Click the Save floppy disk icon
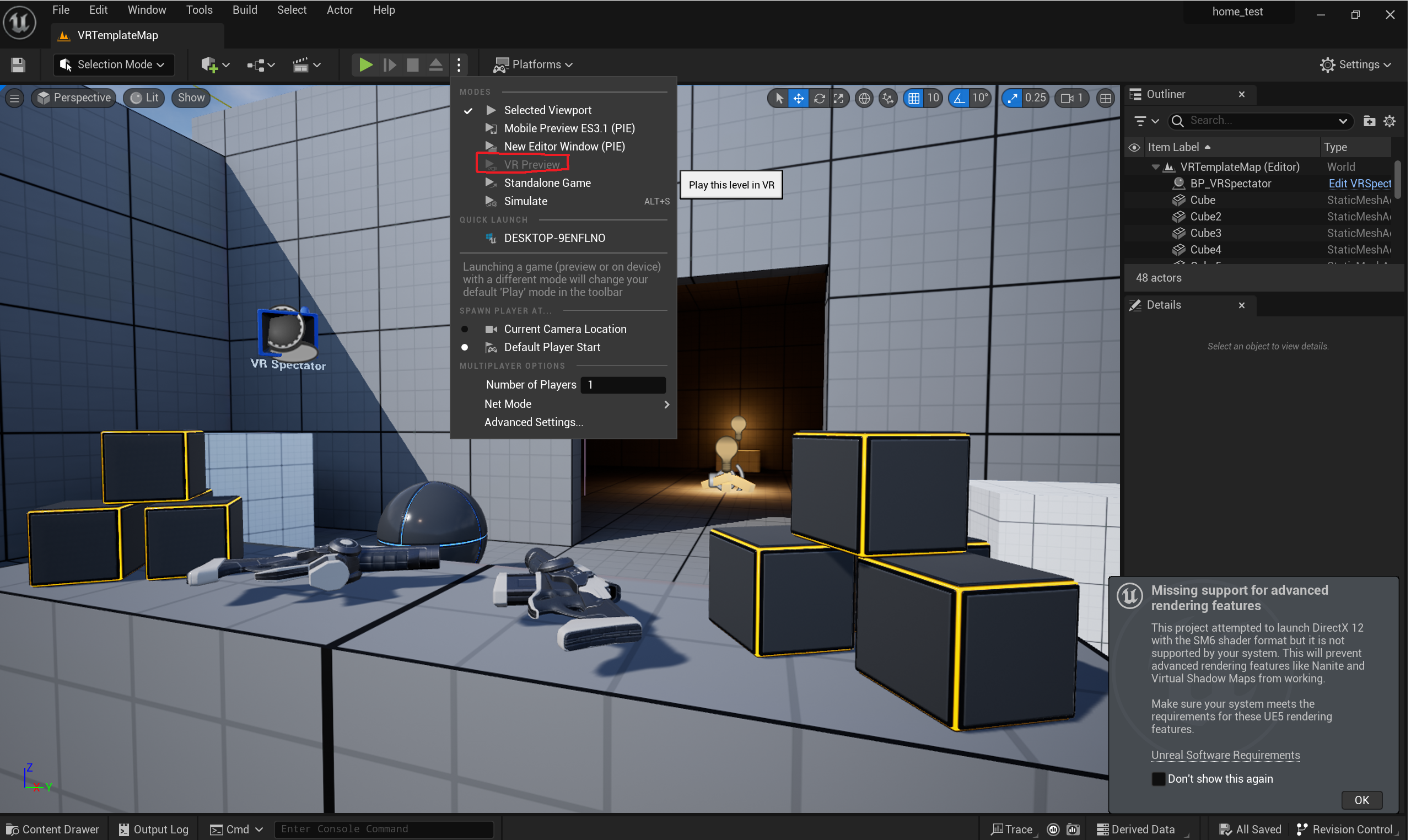This screenshot has width=1411, height=840. pos(18,64)
